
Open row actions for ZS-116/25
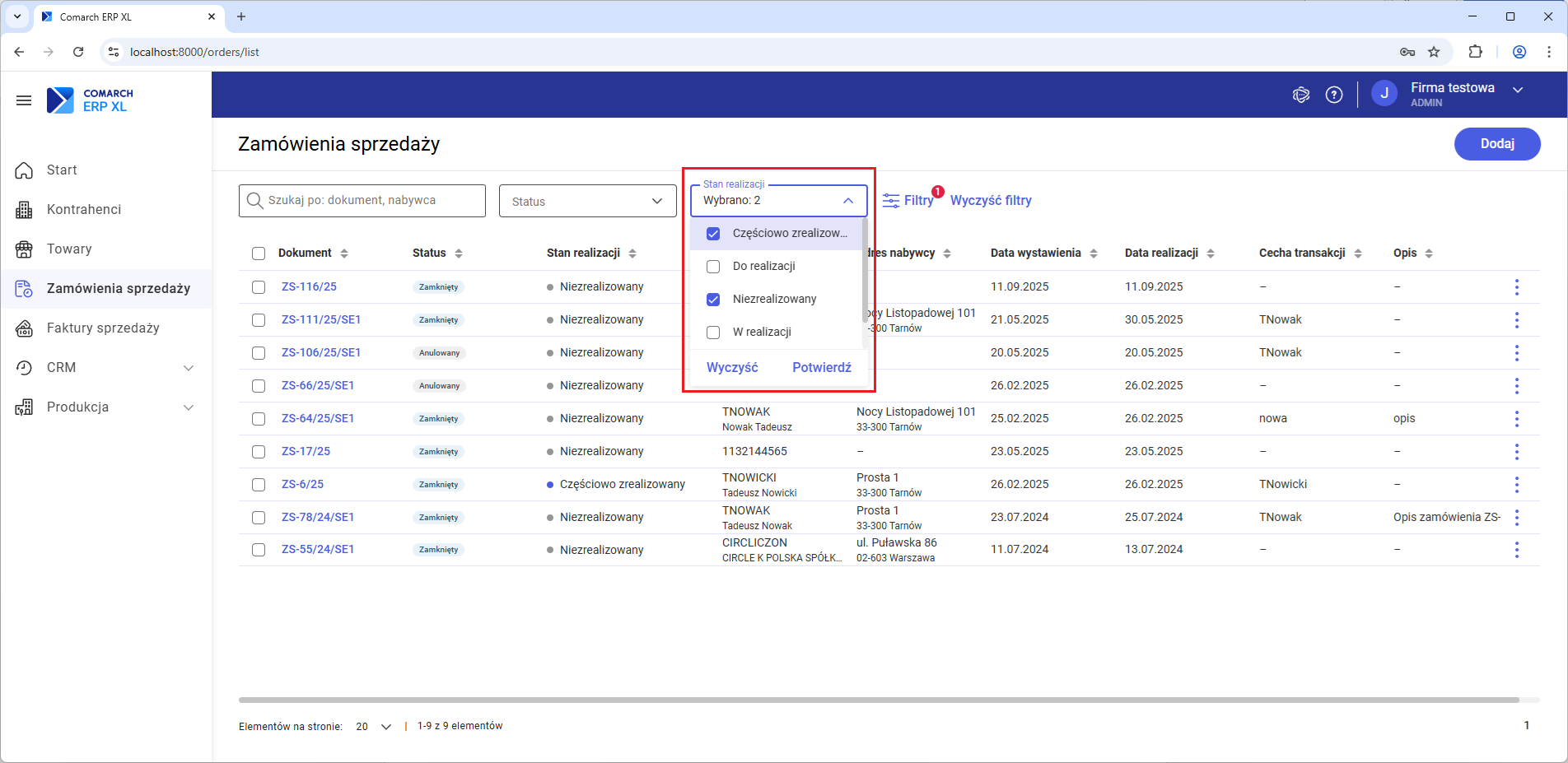[1516, 287]
